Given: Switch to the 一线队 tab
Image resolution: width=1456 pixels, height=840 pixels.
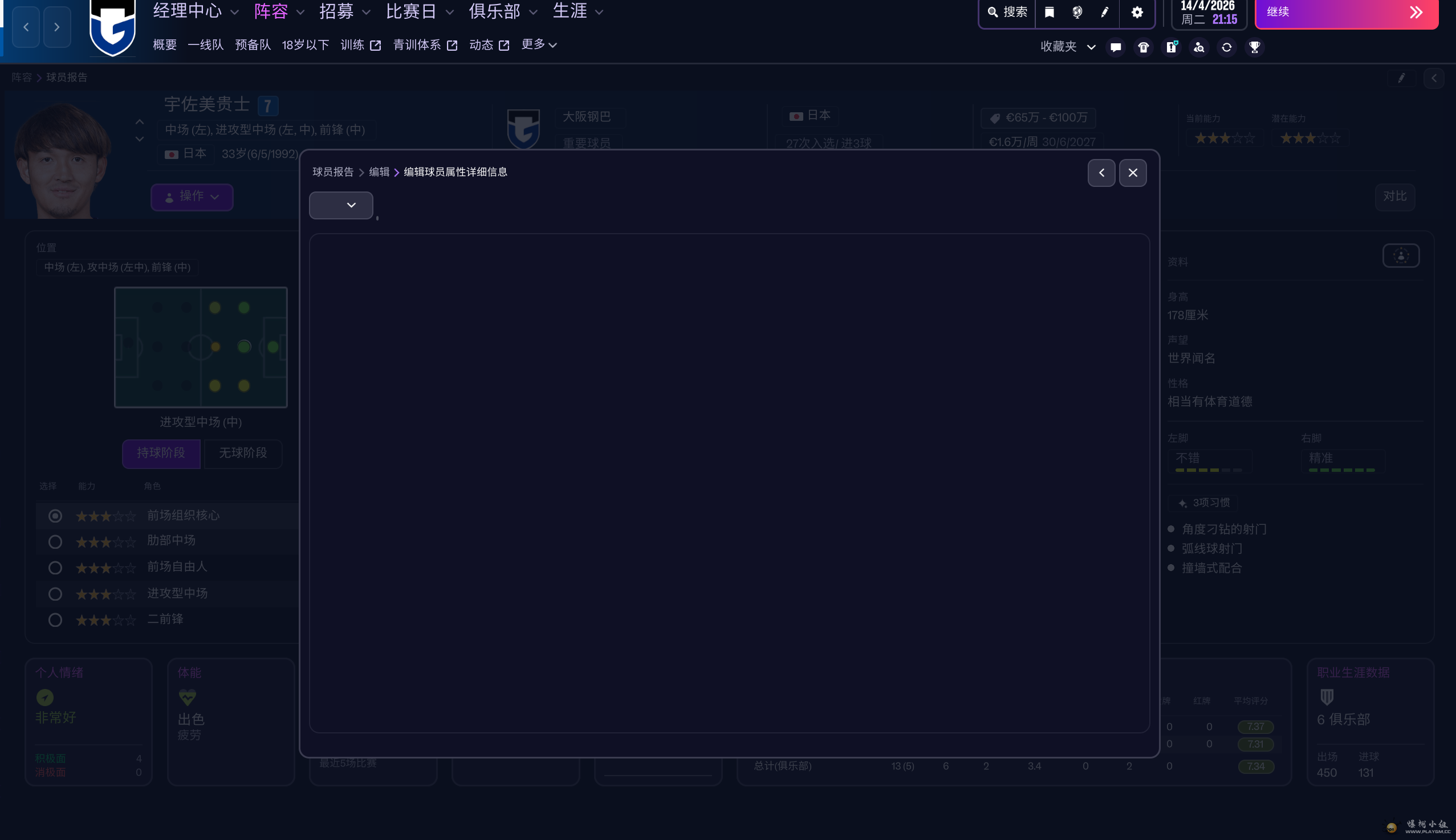Looking at the screenshot, I should pos(205,45).
